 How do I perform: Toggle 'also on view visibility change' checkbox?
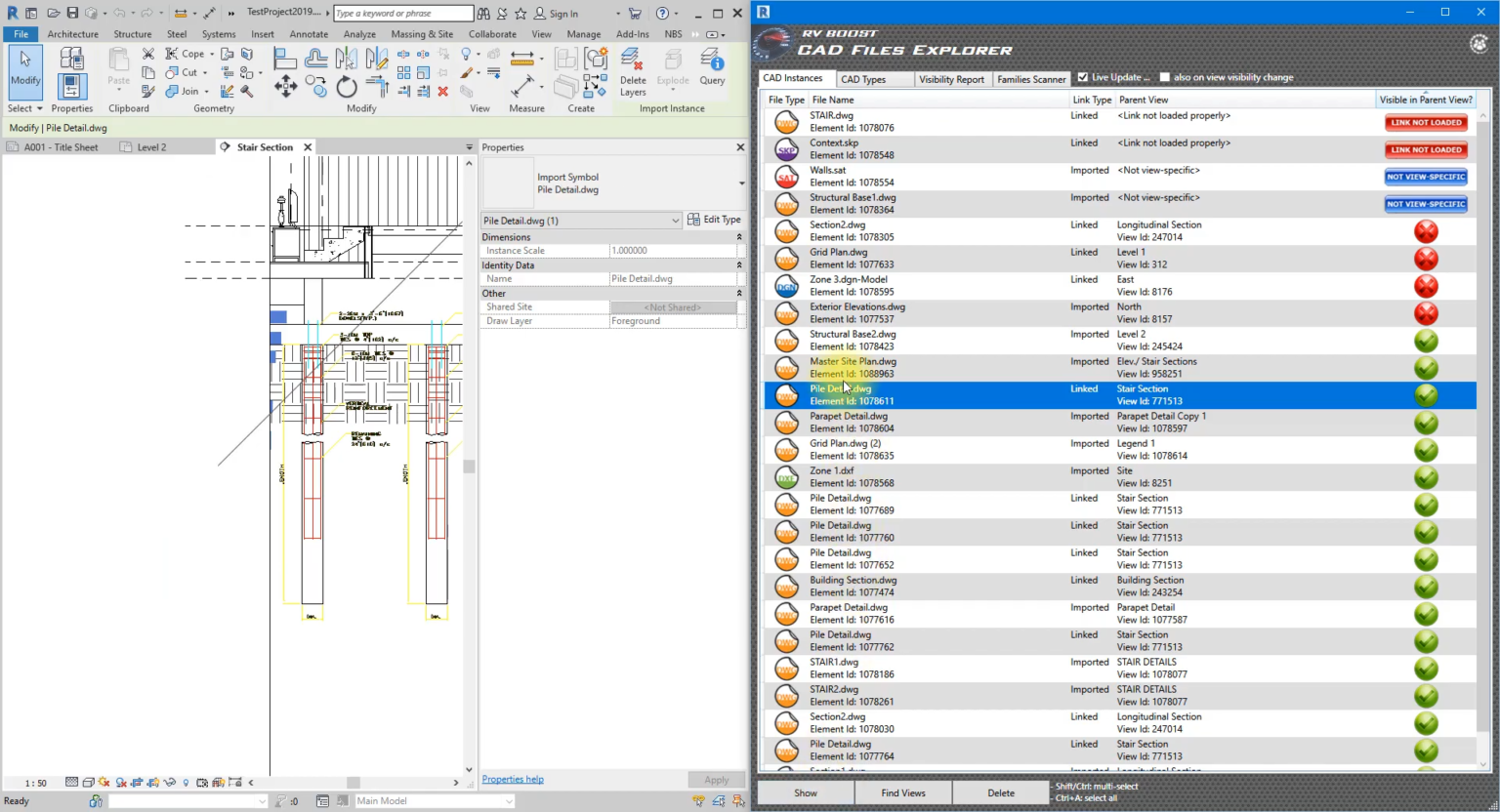point(1165,77)
